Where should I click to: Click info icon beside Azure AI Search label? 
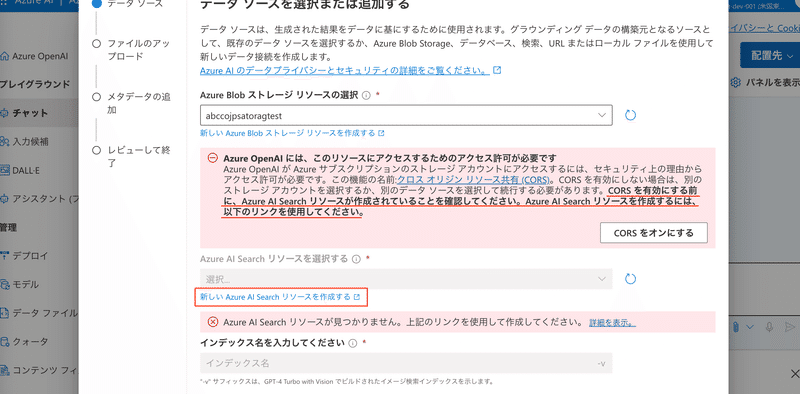[356, 258]
